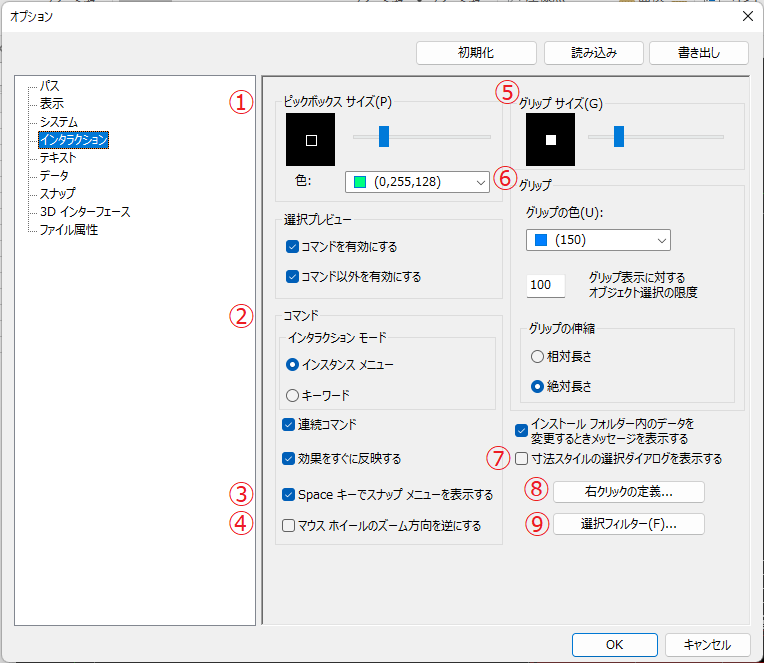This screenshot has width=764, height=663.
Task: Close the オプション dialog
Action: click(x=748, y=16)
